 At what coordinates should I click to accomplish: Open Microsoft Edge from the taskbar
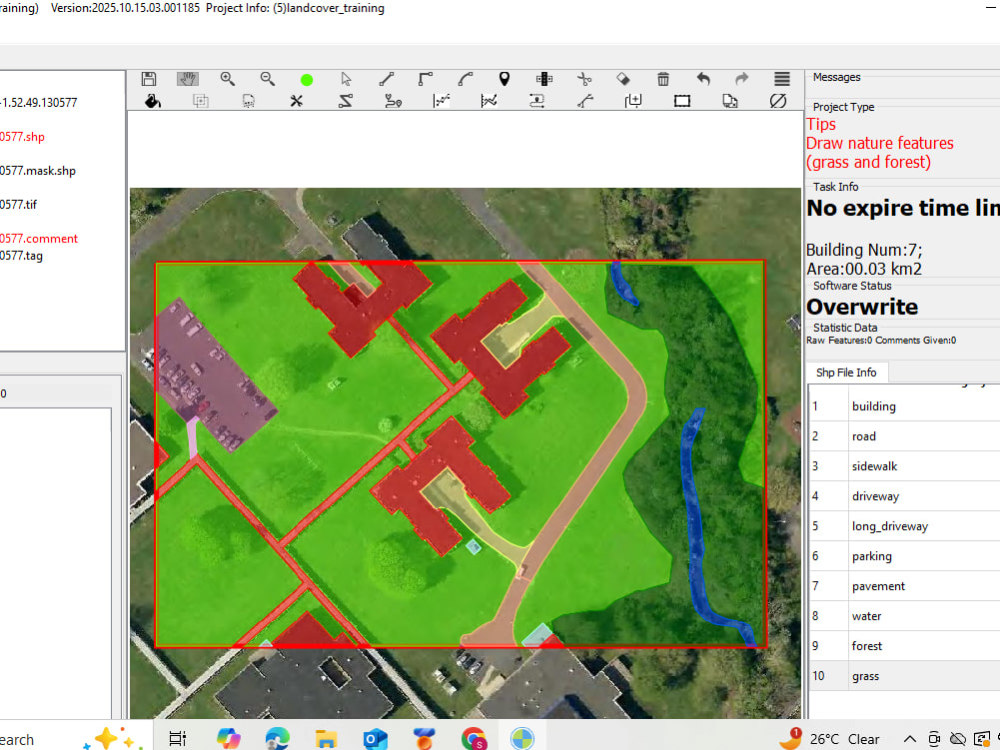click(277, 739)
